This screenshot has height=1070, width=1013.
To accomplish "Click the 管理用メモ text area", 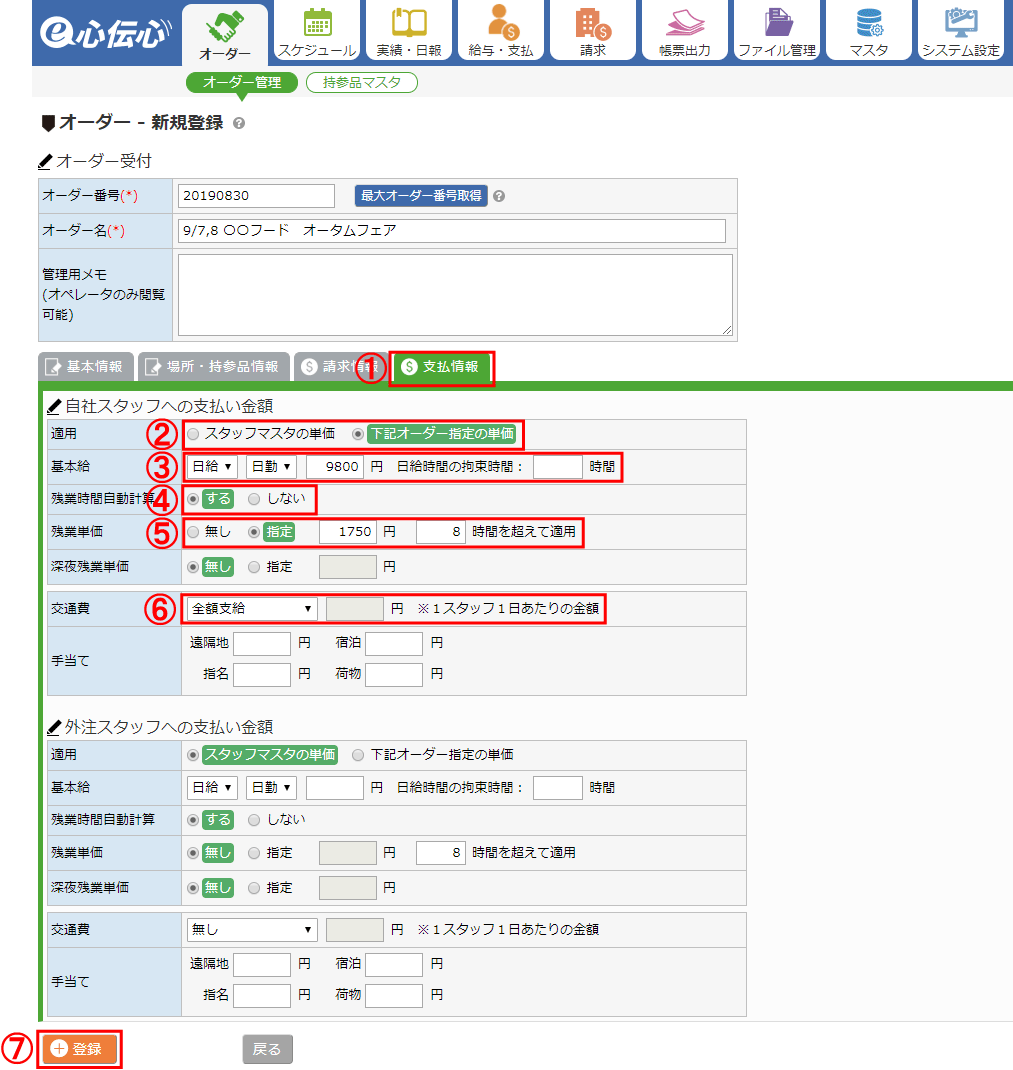I will (455, 295).
